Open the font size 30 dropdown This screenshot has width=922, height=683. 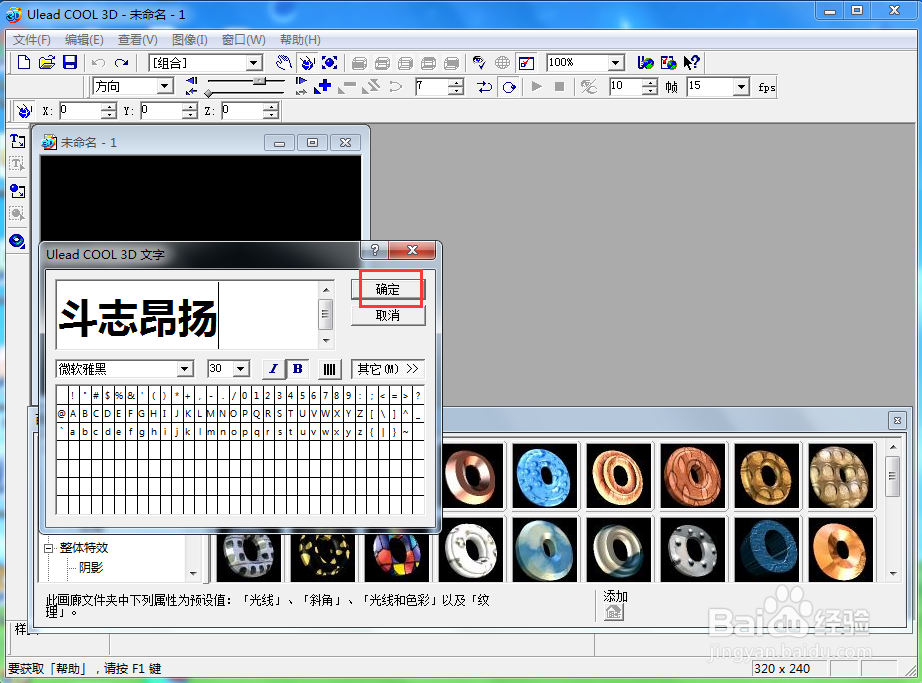[x=241, y=369]
